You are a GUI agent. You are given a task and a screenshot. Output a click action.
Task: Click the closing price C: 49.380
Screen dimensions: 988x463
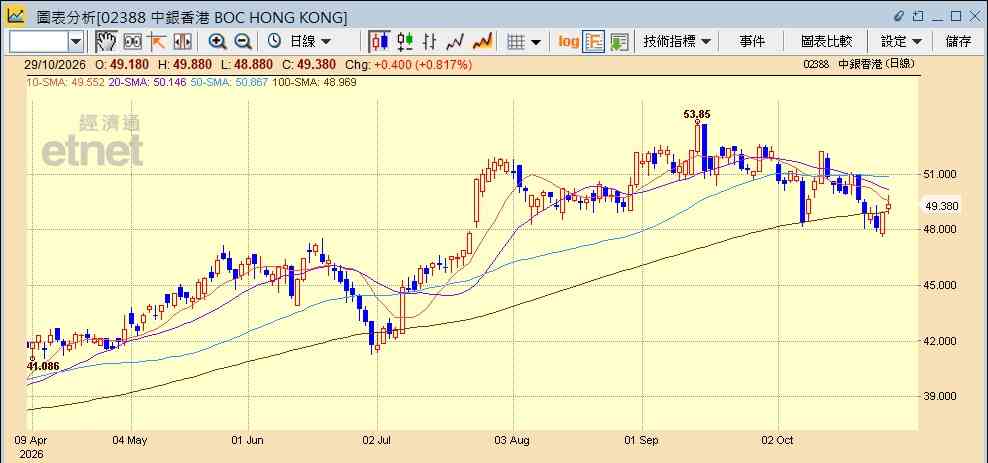[309, 64]
